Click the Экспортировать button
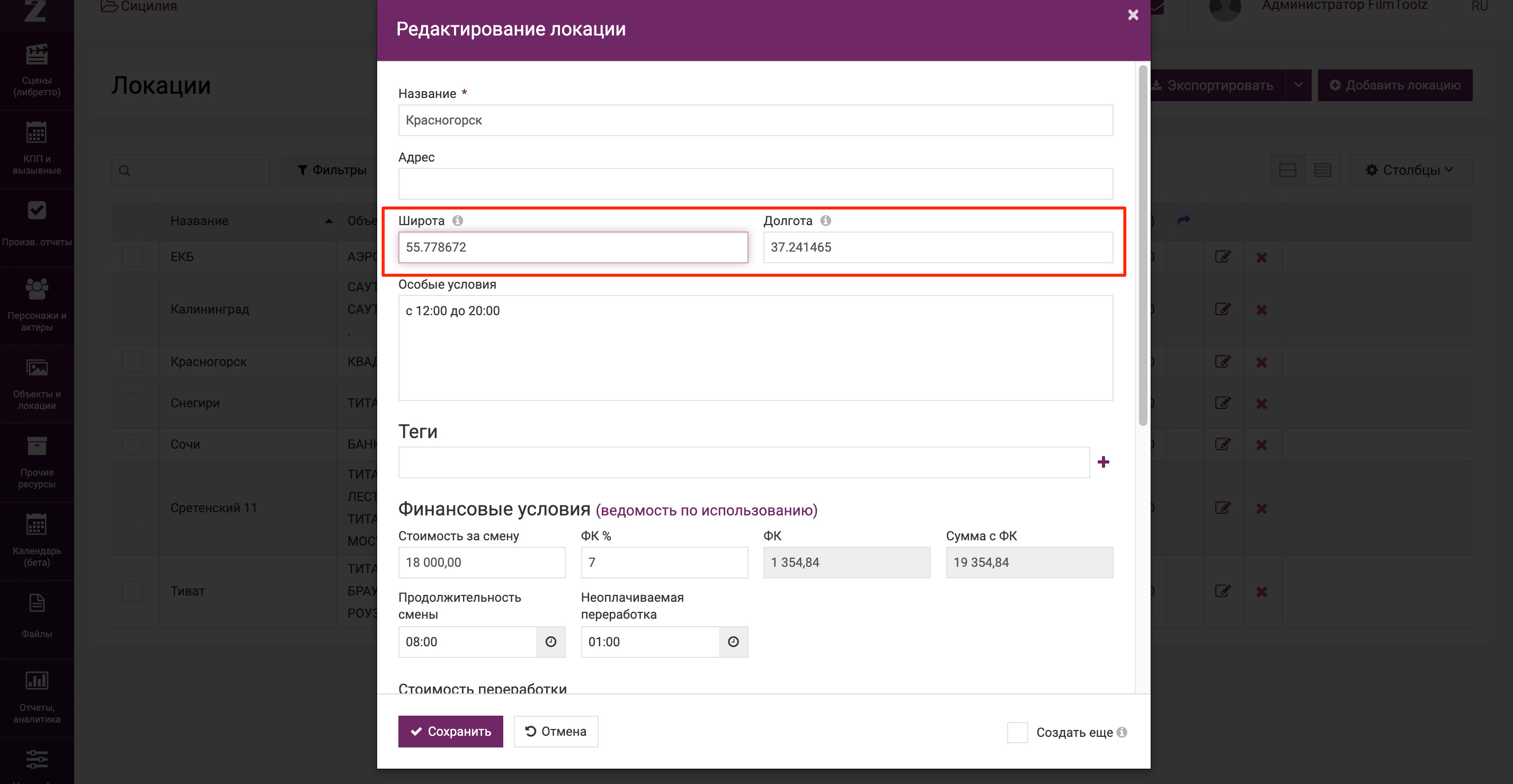The width and height of the screenshot is (1513, 784). tap(1218, 85)
